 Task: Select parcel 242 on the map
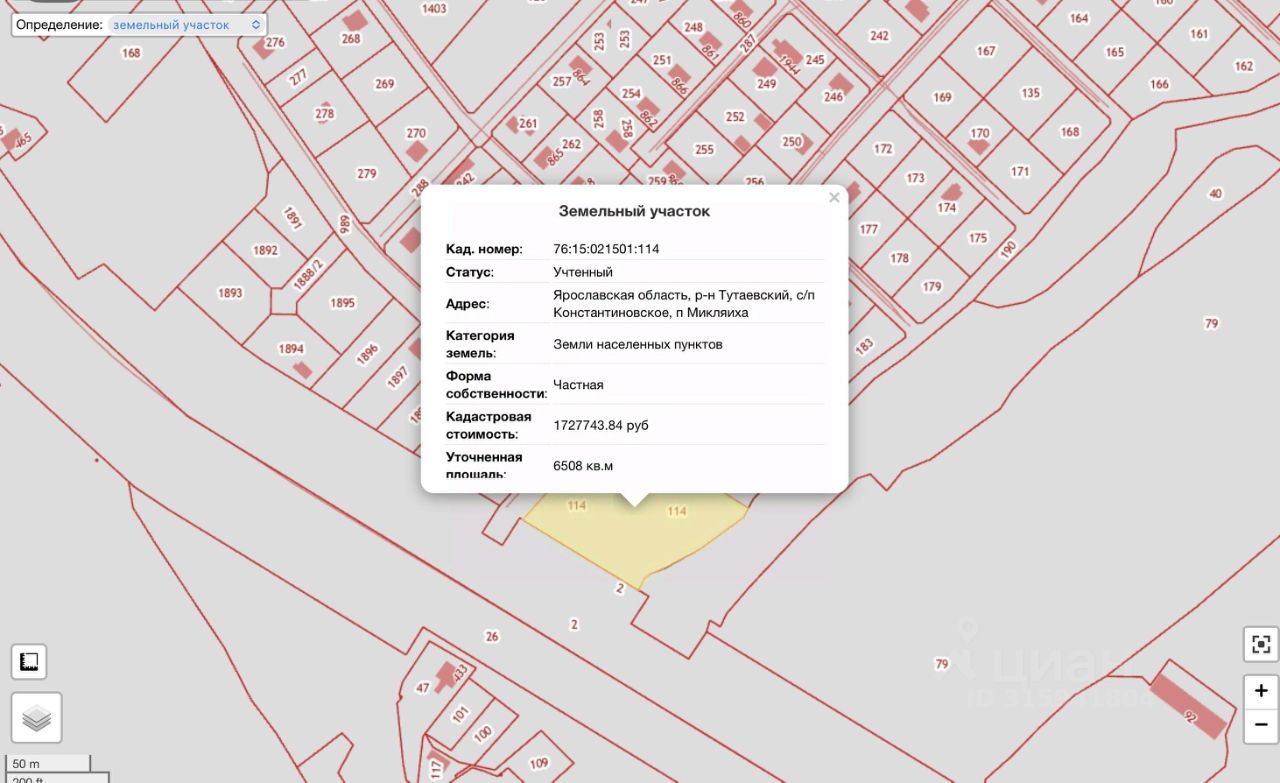coord(879,36)
